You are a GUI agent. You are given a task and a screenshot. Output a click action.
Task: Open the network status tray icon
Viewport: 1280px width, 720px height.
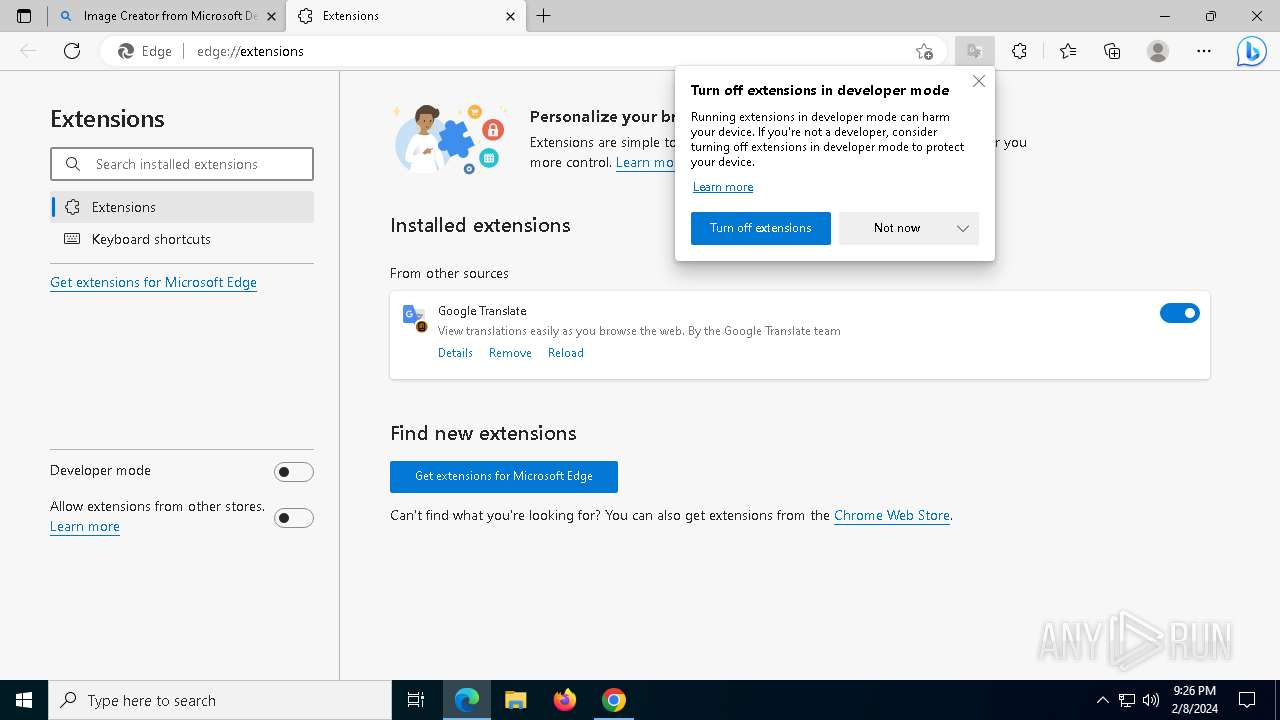coord(1127,700)
